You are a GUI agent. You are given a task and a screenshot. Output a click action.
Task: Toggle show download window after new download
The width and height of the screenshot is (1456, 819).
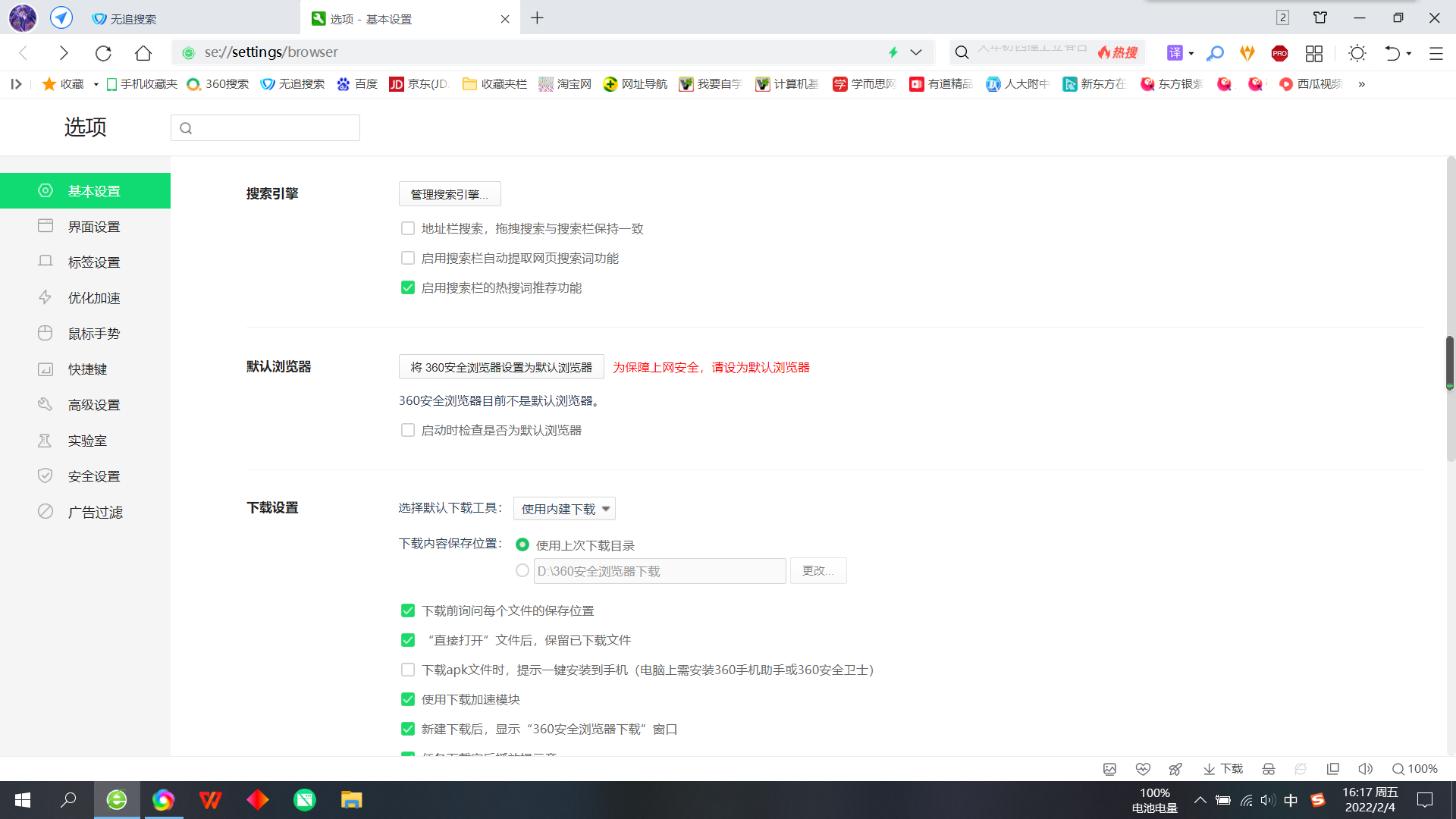coord(408,729)
